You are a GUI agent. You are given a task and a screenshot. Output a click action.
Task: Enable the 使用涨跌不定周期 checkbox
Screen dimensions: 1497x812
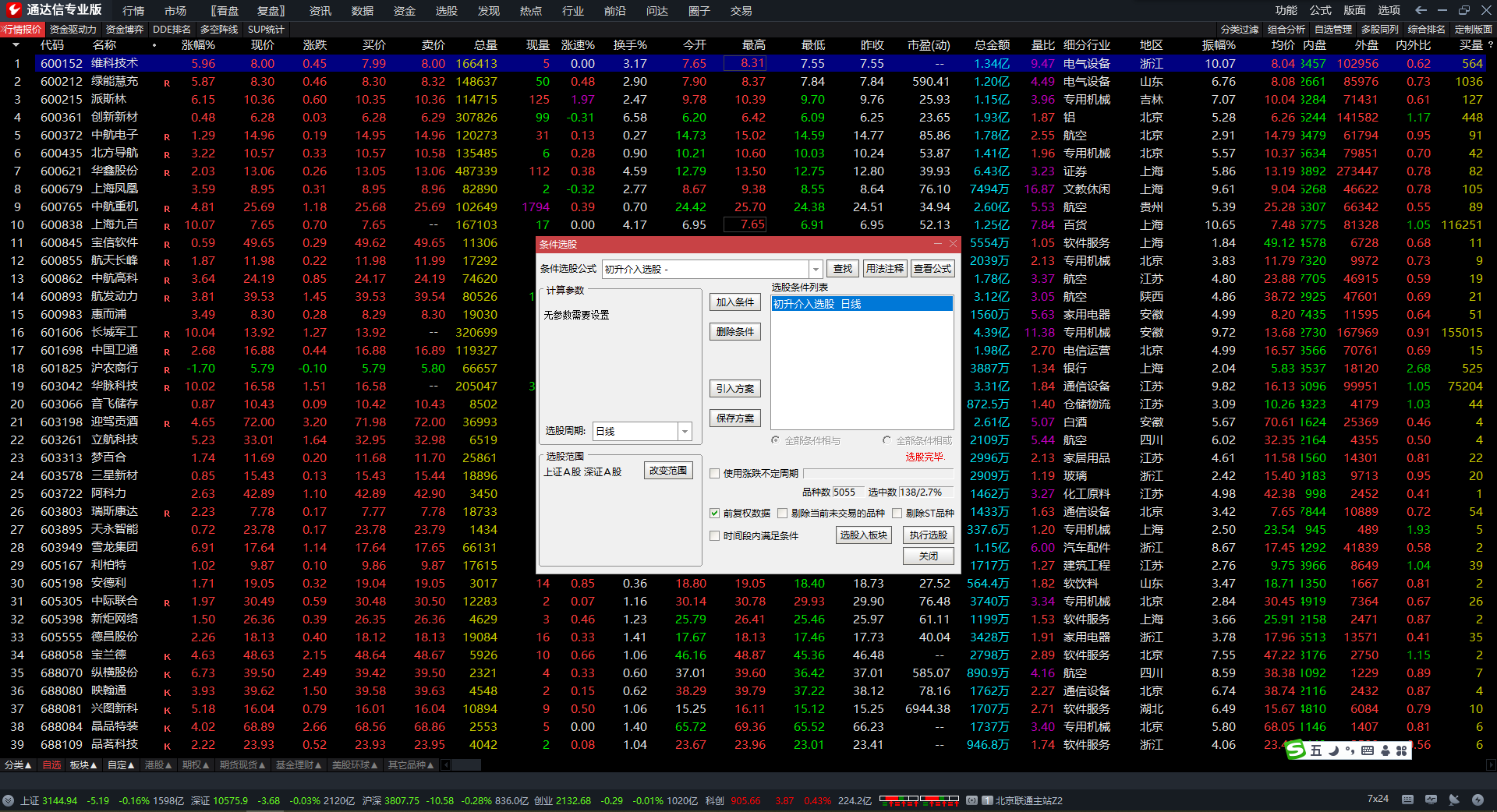714,473
